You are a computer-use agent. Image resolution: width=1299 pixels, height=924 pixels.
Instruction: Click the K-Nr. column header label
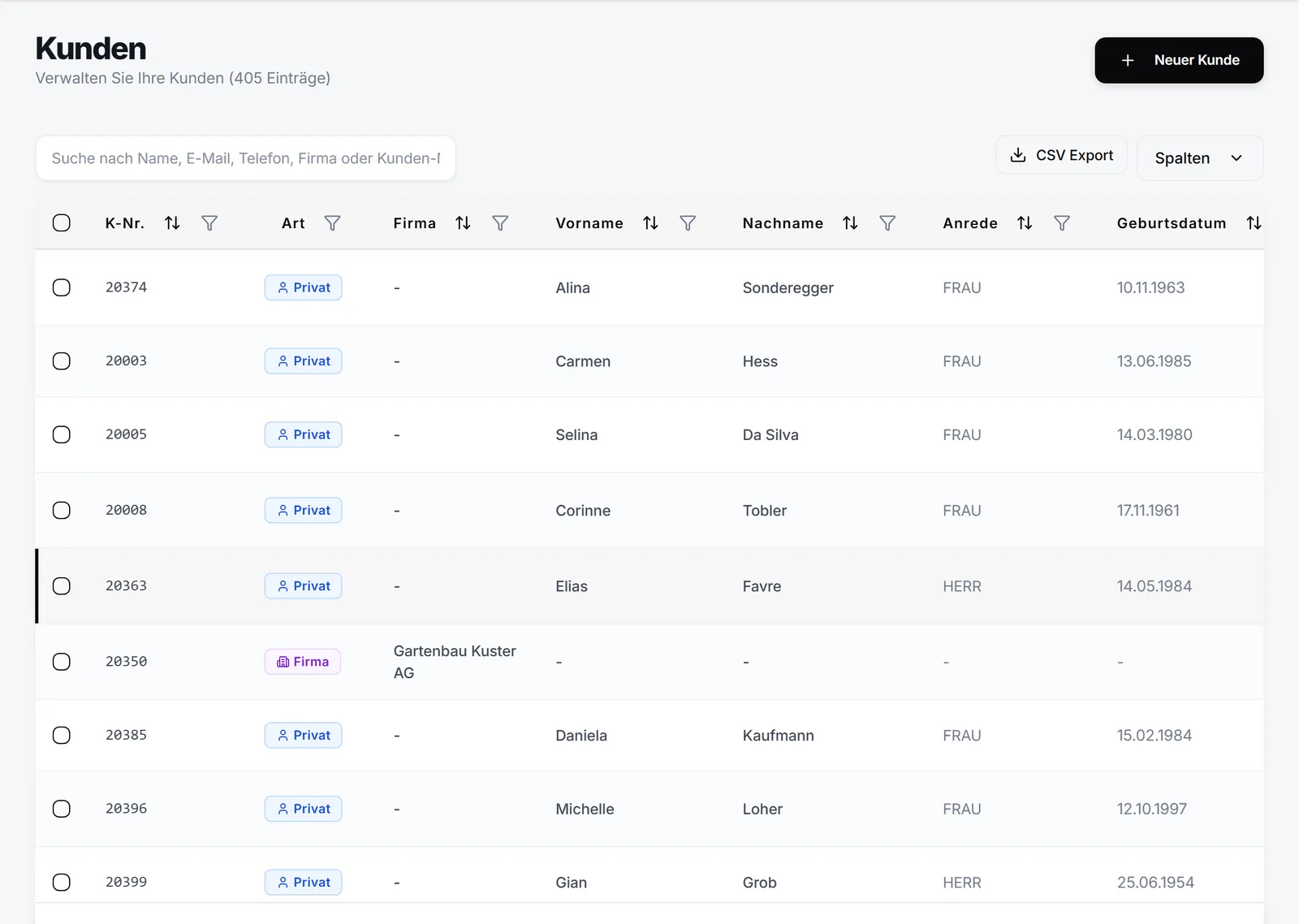(125, 223)
